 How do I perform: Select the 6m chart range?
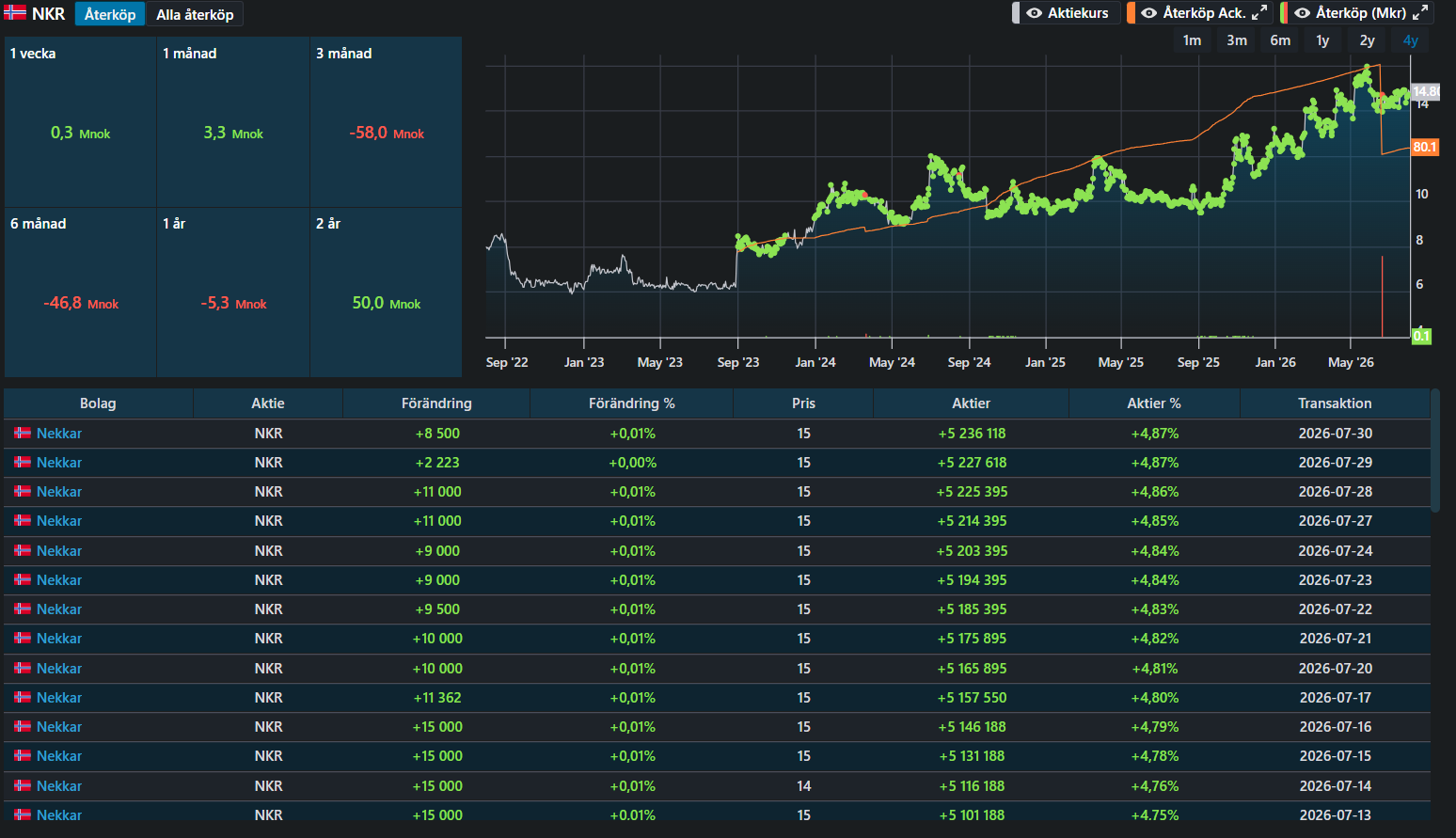tap(1280, 40)
